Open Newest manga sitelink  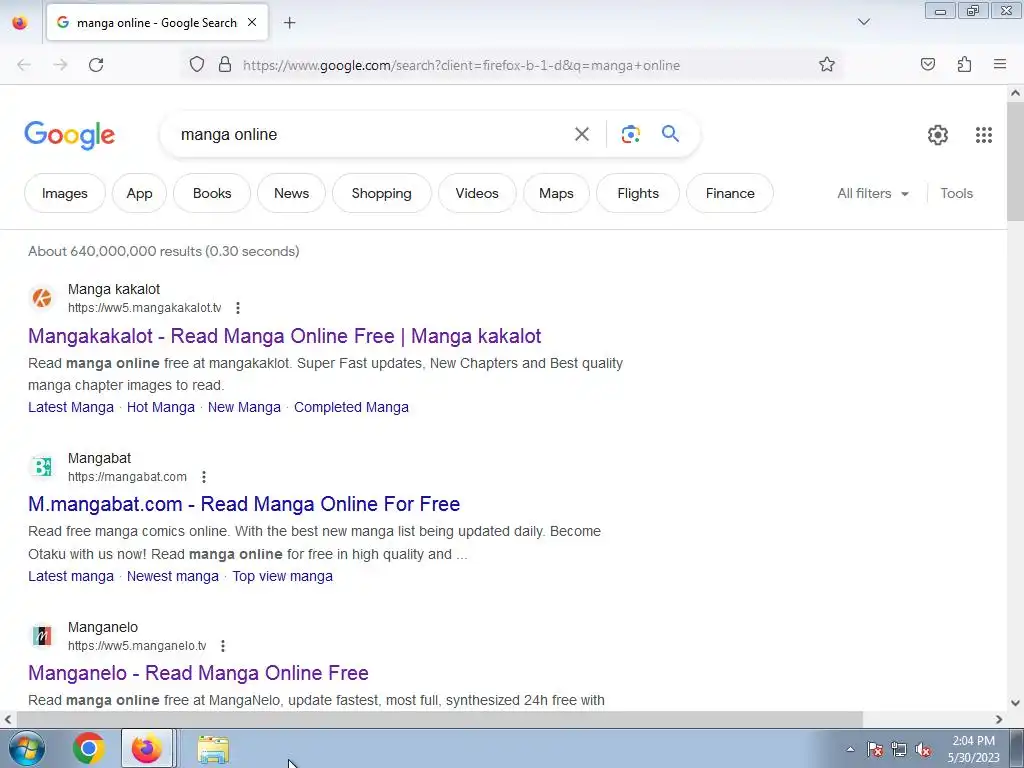(x=172, y=576)
